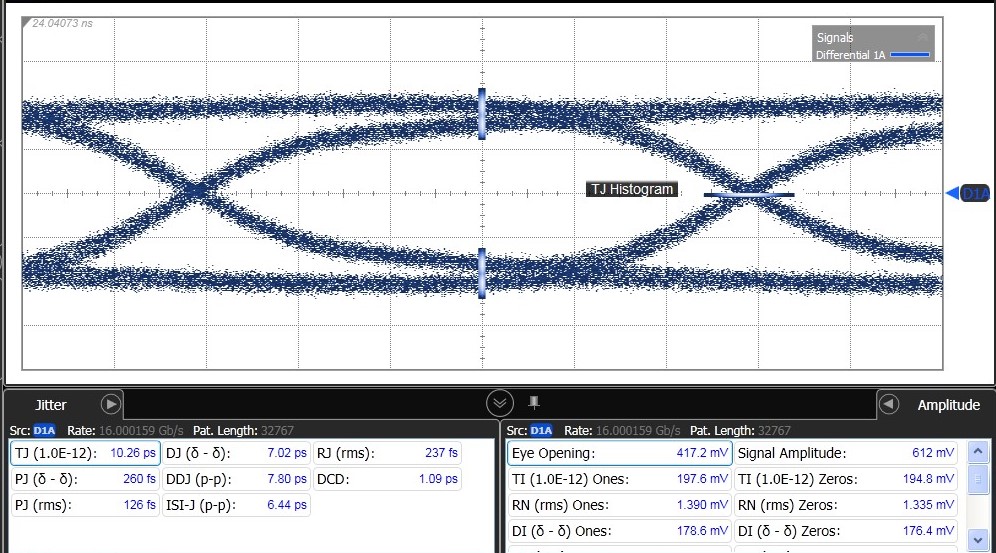Click the D1A channel marker at right edge
This screenshot has width=996, height=553.
[x=969, y=193]
